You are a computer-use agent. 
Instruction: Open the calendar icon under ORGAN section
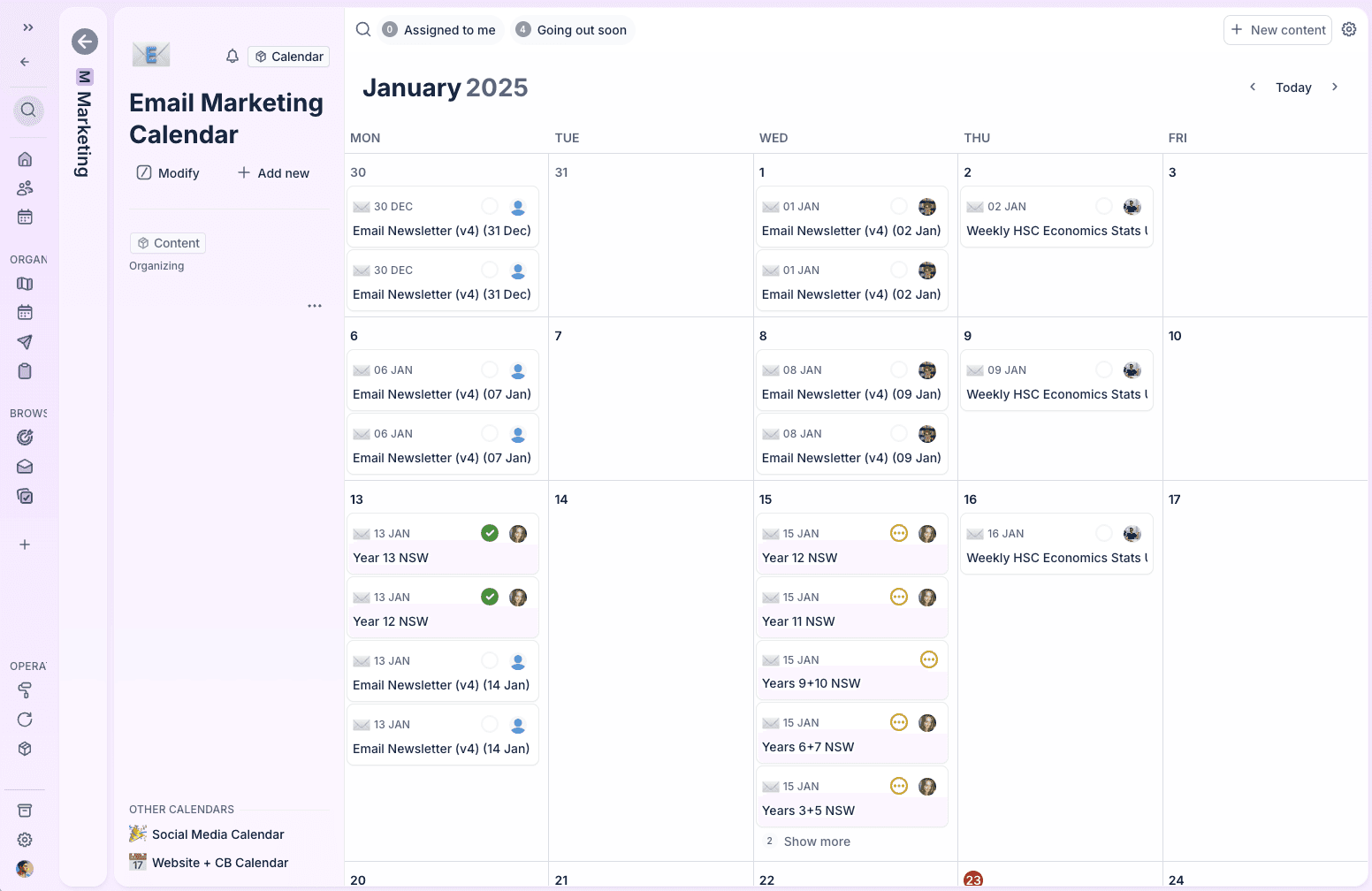pos(25,312)
